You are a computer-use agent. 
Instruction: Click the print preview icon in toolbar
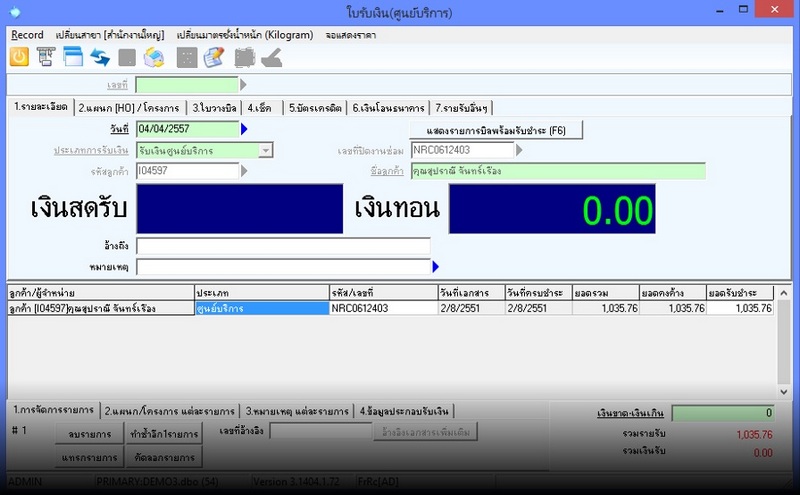(45, 57)
